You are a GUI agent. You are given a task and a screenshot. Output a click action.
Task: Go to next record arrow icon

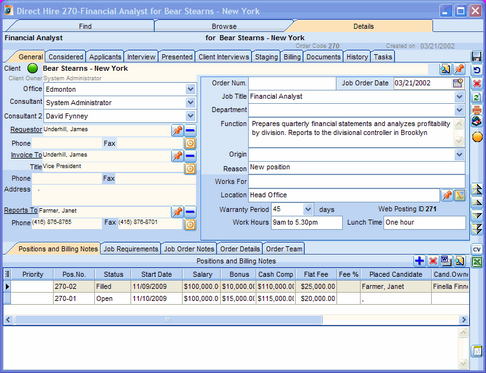pyautogui.click(x=477, y=216)
